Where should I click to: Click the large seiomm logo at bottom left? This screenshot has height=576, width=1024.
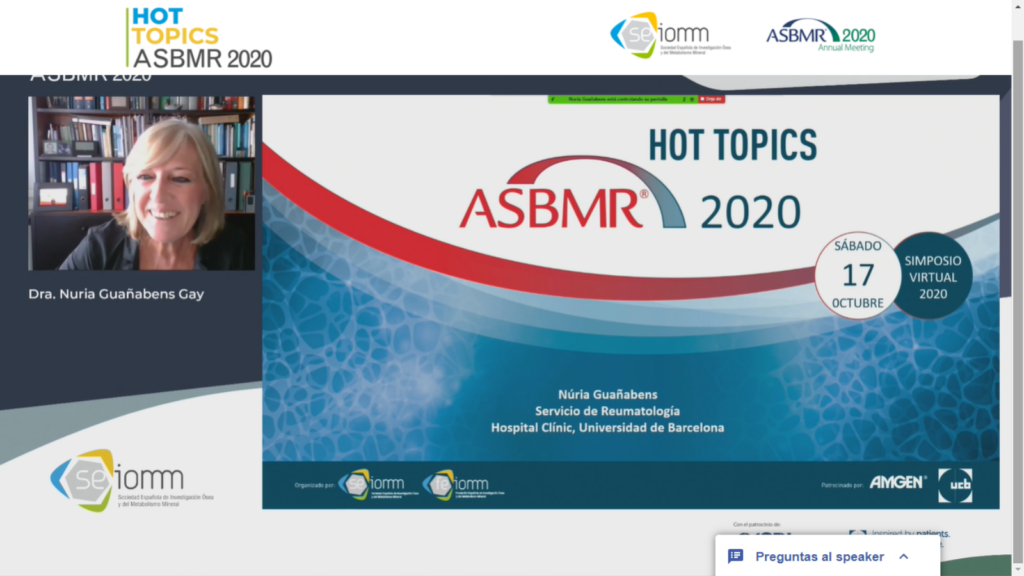point(132,480)
